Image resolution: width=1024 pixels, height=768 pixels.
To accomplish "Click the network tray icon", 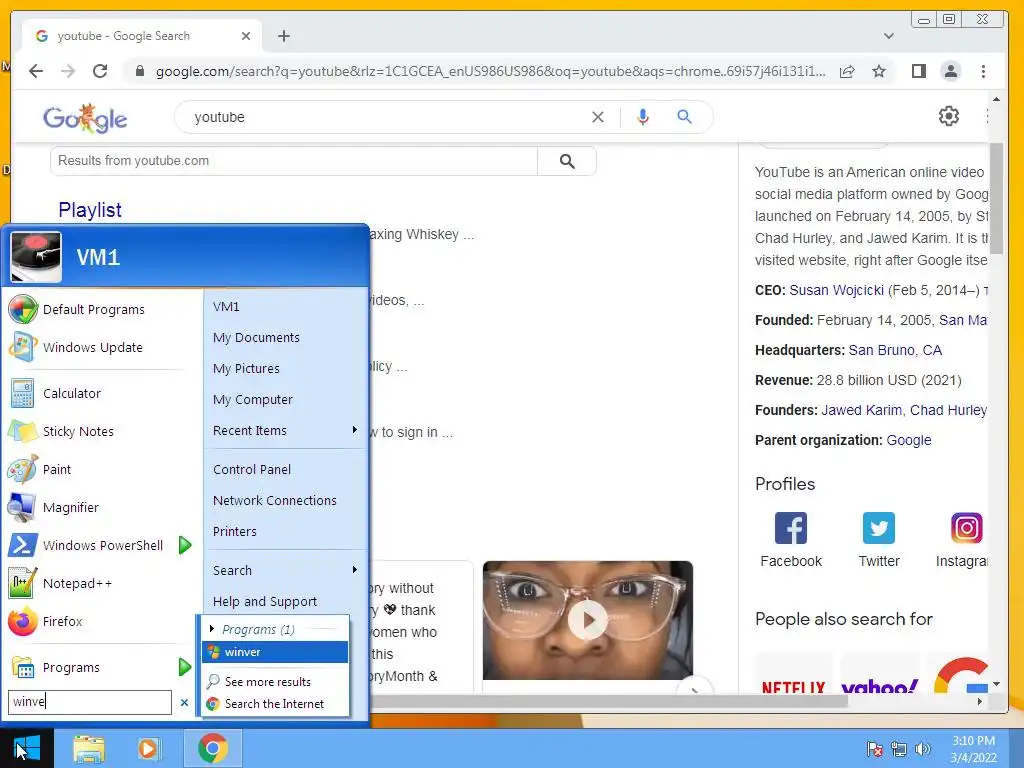I will [x=899, y=749].
